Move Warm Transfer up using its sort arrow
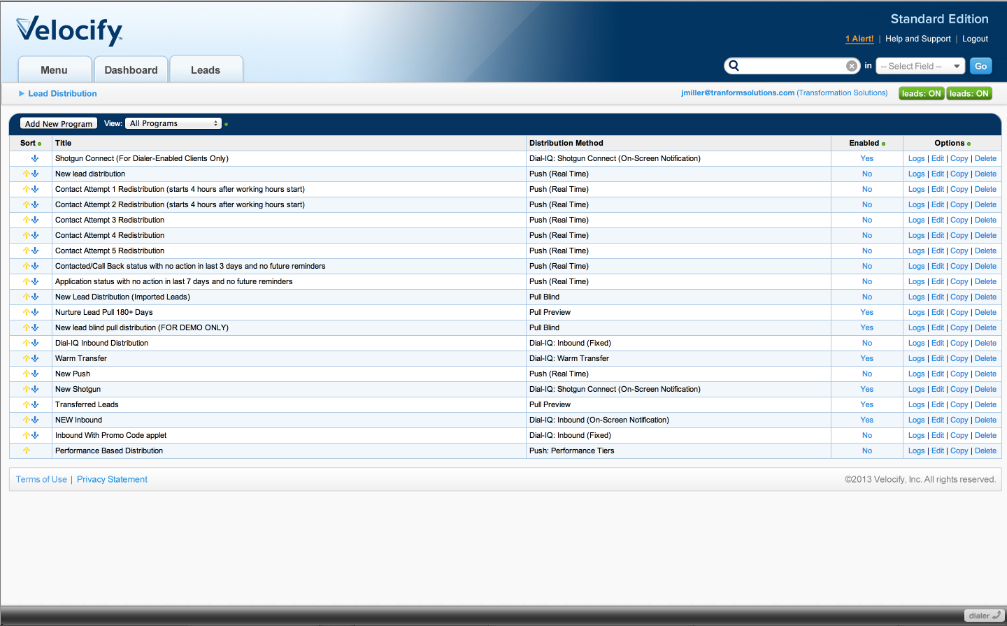The height and width of the screenshot is (626, 1007). coord(24,358)
